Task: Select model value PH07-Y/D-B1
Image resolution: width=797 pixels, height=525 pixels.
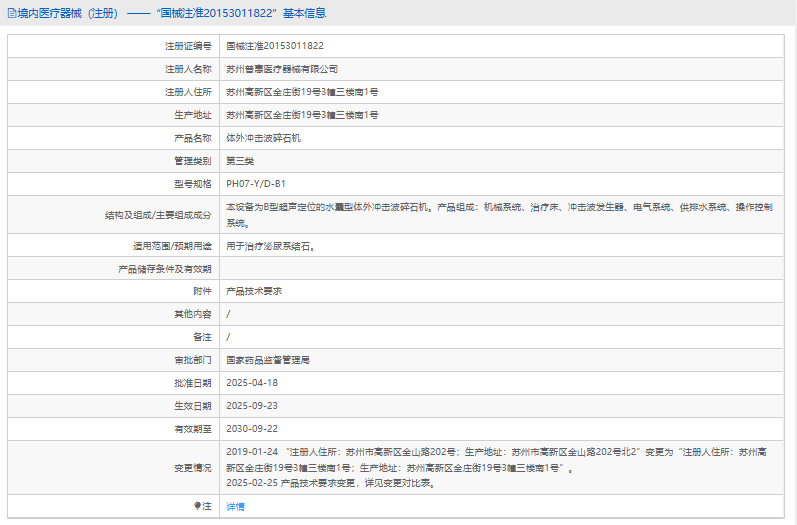Action: [256, 183]
